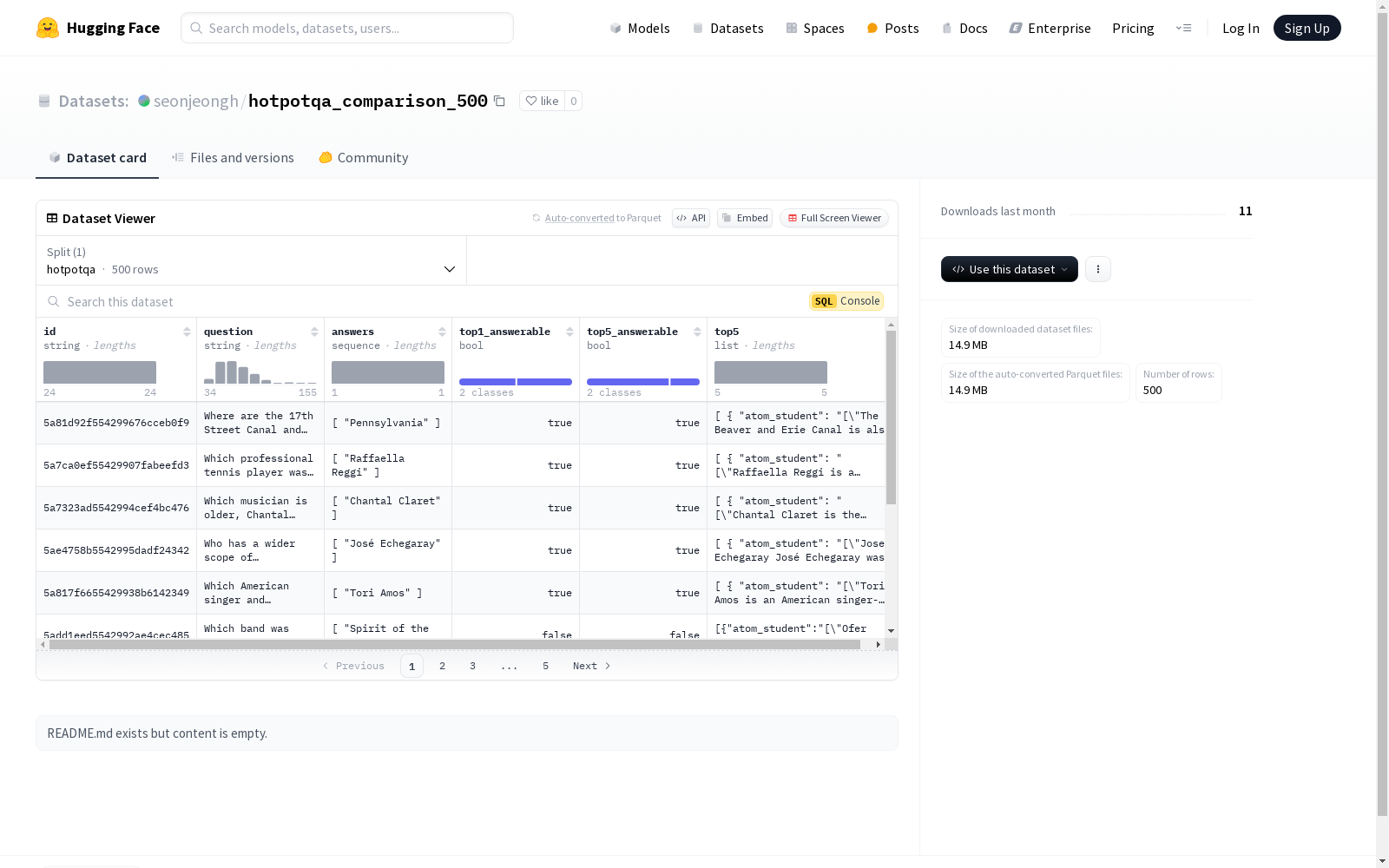Sort the top5_answerable column

[x=697, y=332]
